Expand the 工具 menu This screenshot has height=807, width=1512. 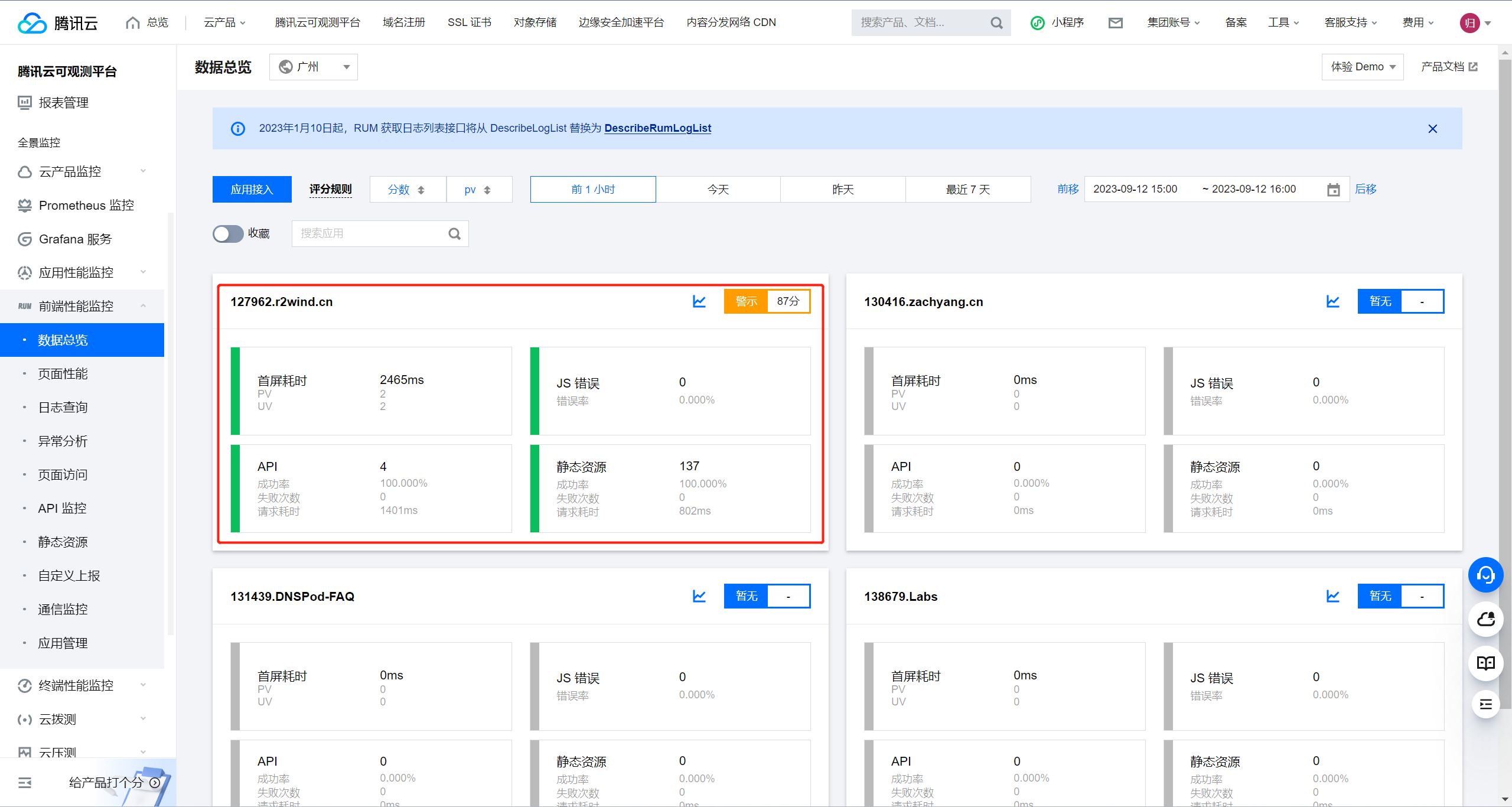(x=1283, y=22)
